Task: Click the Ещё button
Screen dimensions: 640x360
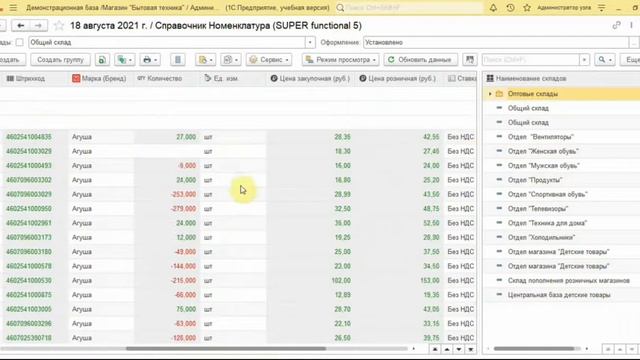Action: tap(631, 60)
